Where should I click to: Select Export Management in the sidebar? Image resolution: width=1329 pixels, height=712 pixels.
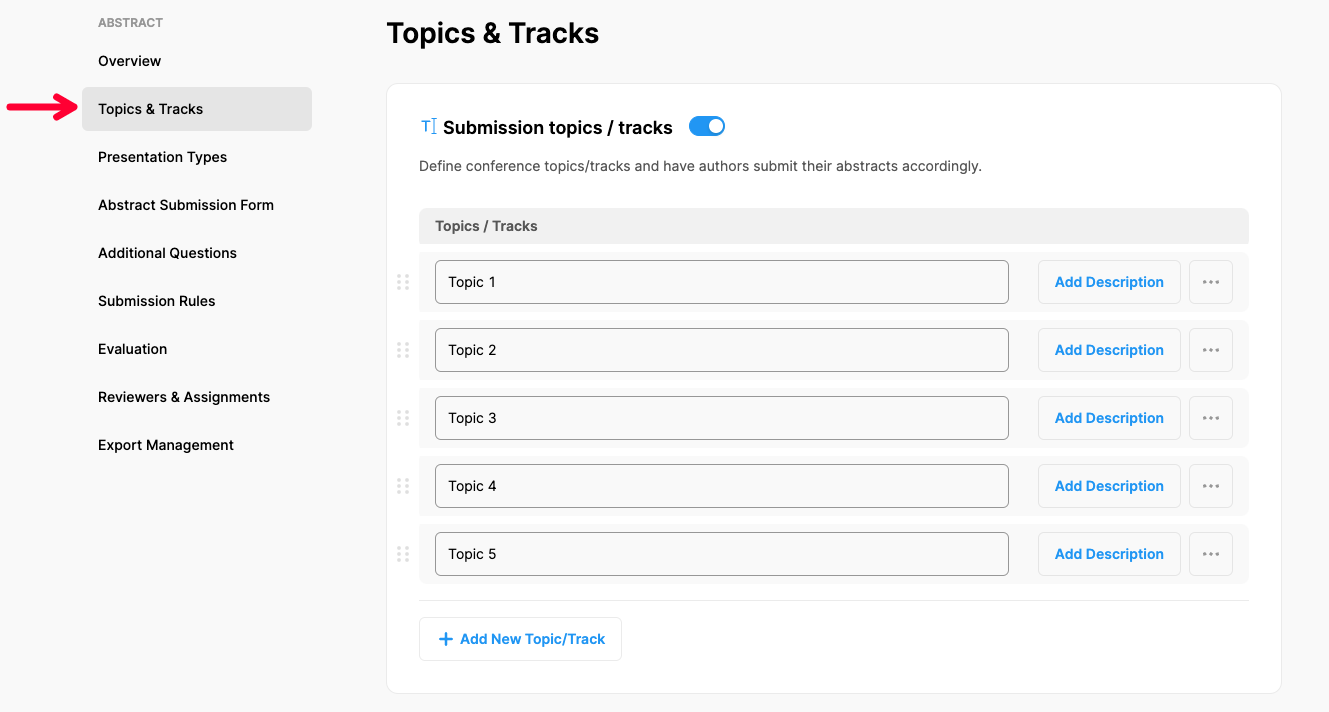[166, 445]
